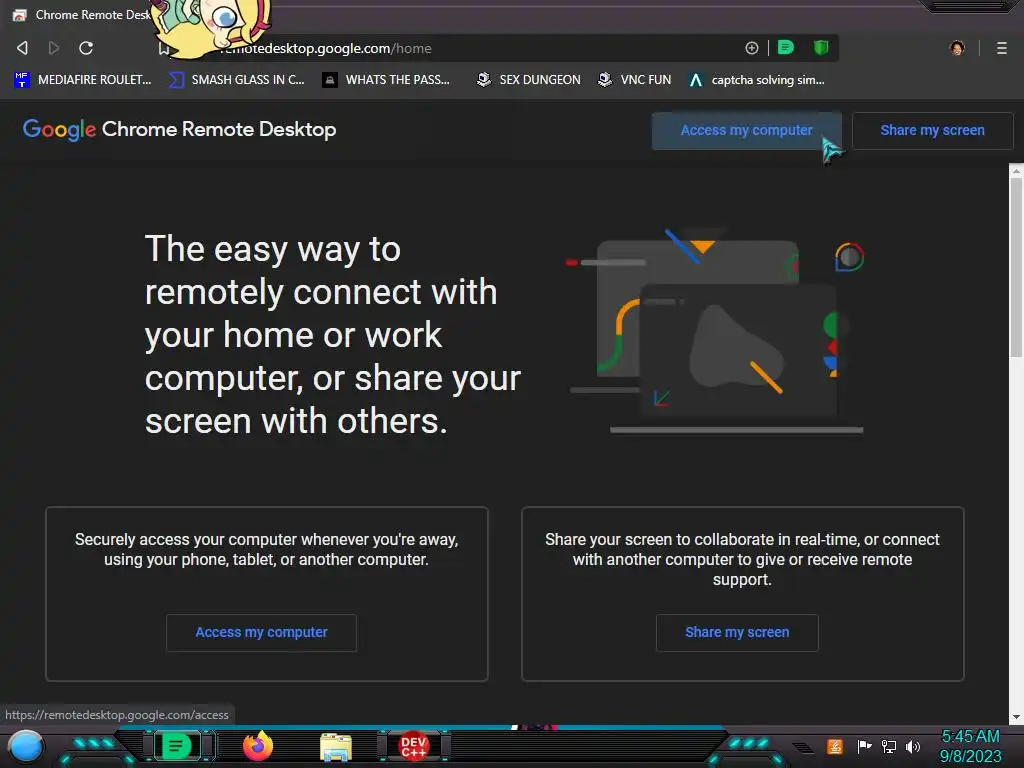Select the Chrome Remote Desktop browser tab

click(82, 14)
